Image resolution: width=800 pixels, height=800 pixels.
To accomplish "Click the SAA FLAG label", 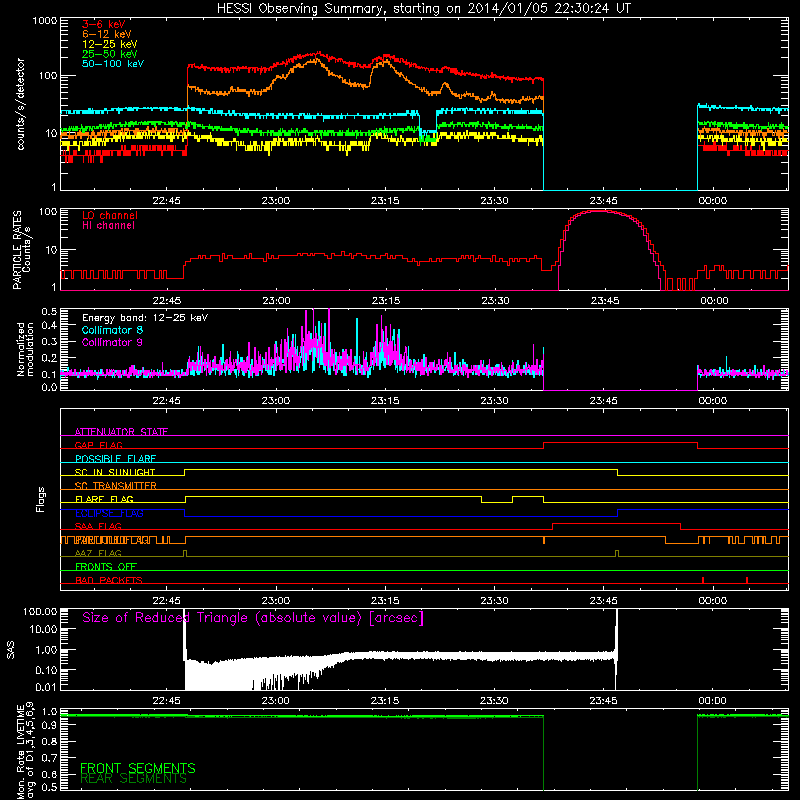I will (98, 526).
